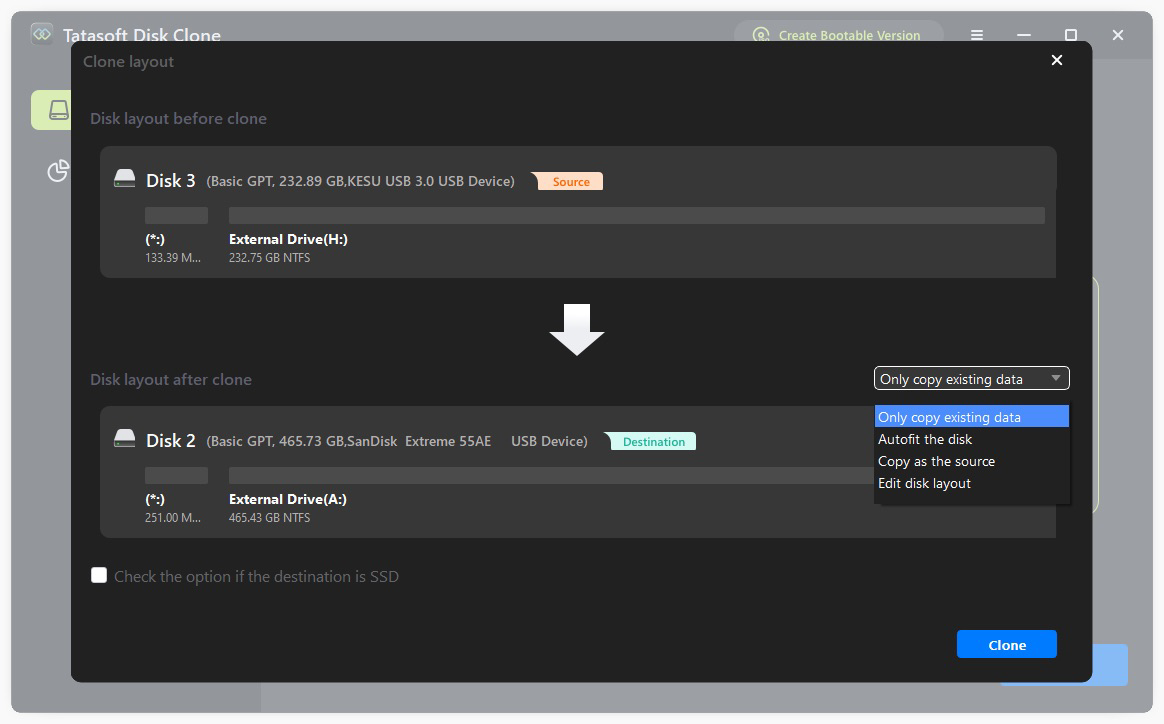The height and width of the screenshot is (724, 1164).
Task: Click the circular icon beside Create Bootable Version
Action: pyautogui.click(x=761, y=35)
